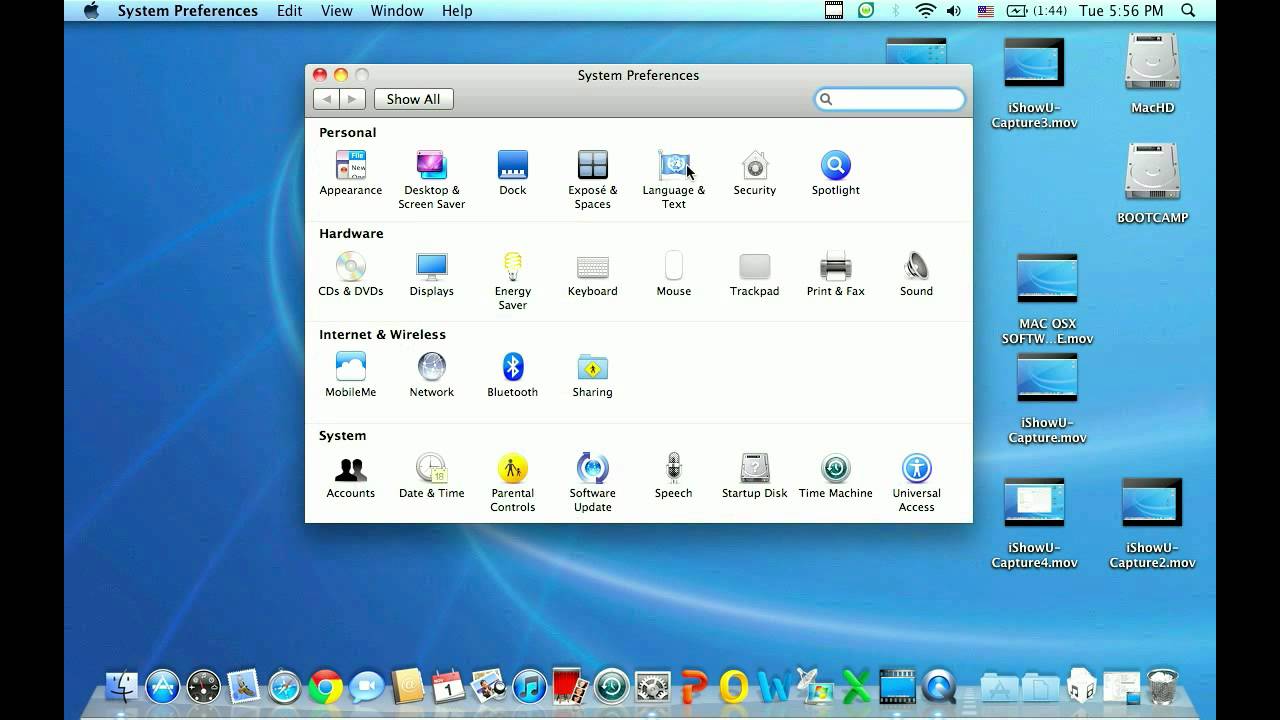The width and height of the screenshot is (1280, 720).
Task: Click the Bluetooth icon in menu bar
Action: (x=896, y=11)
